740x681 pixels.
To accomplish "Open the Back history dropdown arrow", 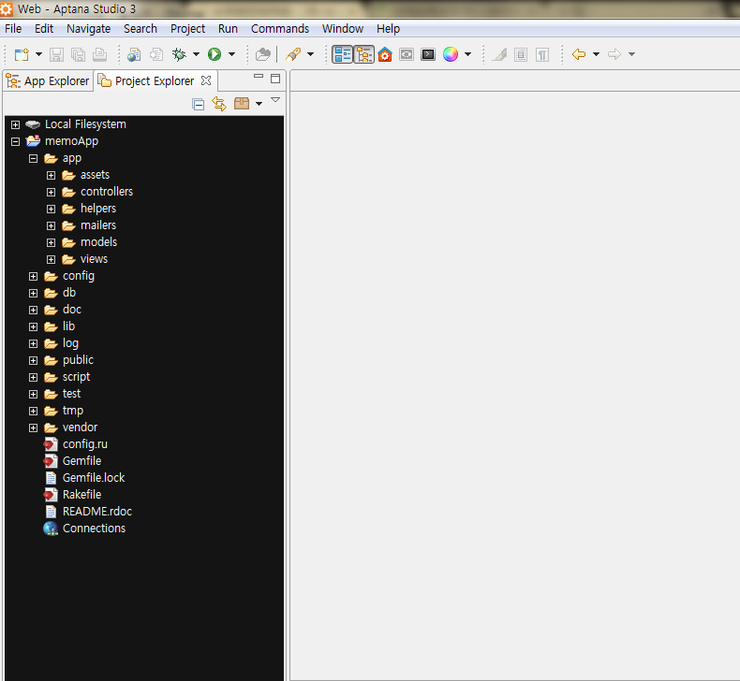I will pos(596,54).
